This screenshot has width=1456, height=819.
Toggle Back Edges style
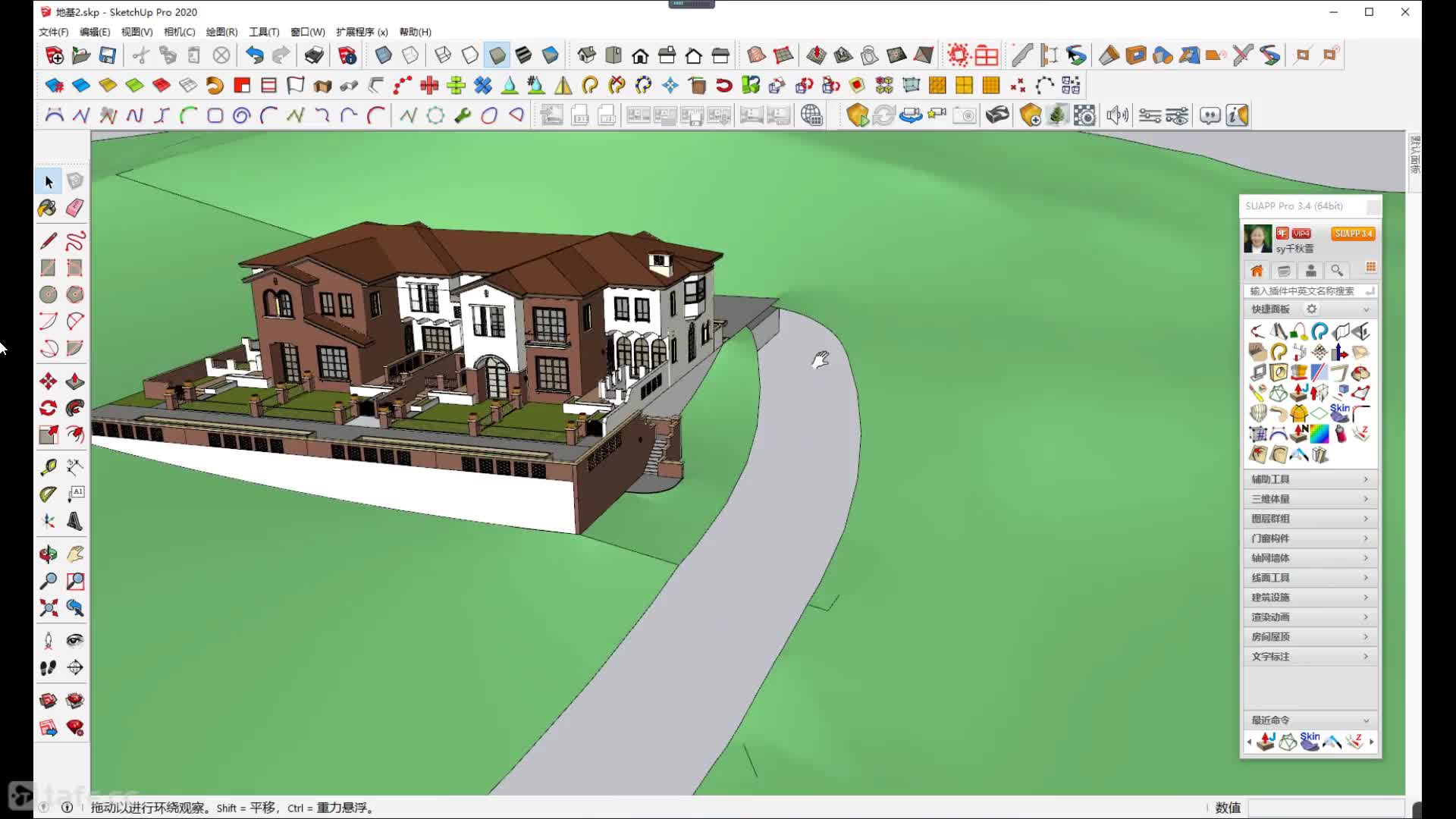(409, 55)
